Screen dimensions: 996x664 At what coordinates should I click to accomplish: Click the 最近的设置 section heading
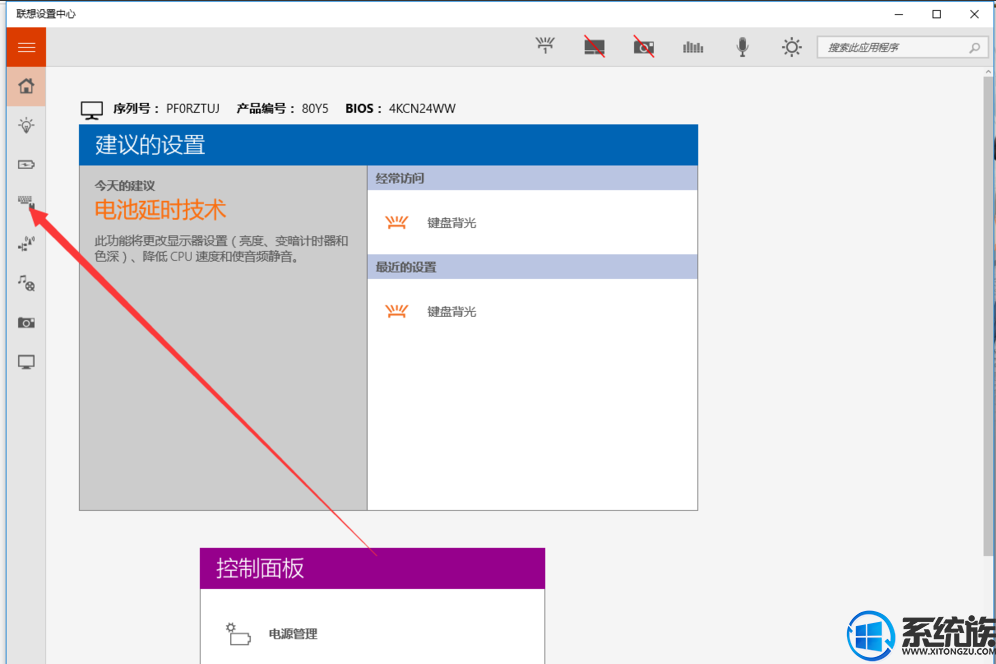[532, 268]
